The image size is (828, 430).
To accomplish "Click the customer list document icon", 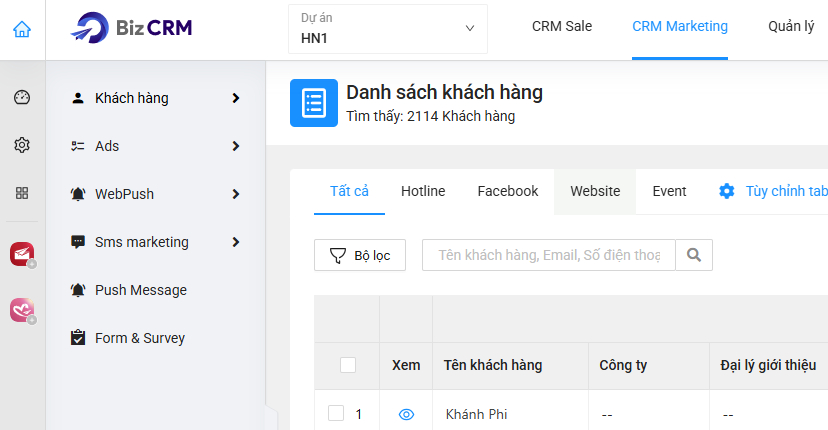I will [x=314, y=103].
